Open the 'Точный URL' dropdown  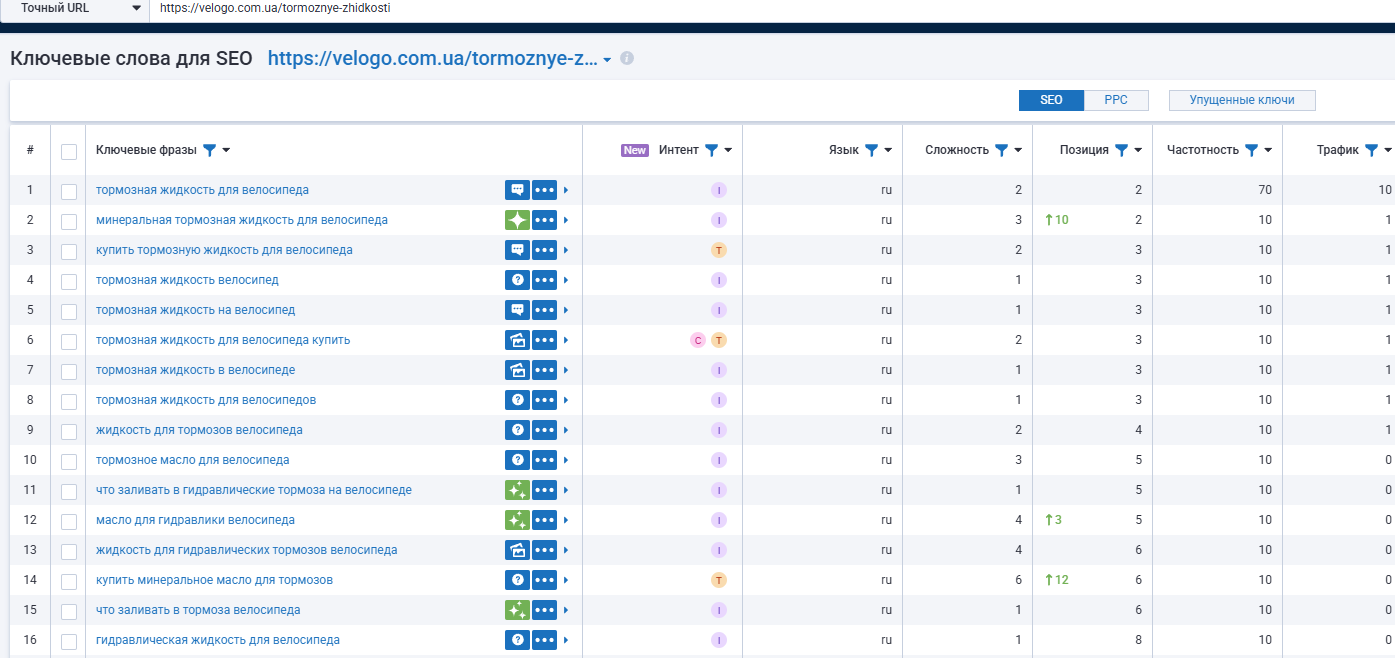(x=75, y=8)
